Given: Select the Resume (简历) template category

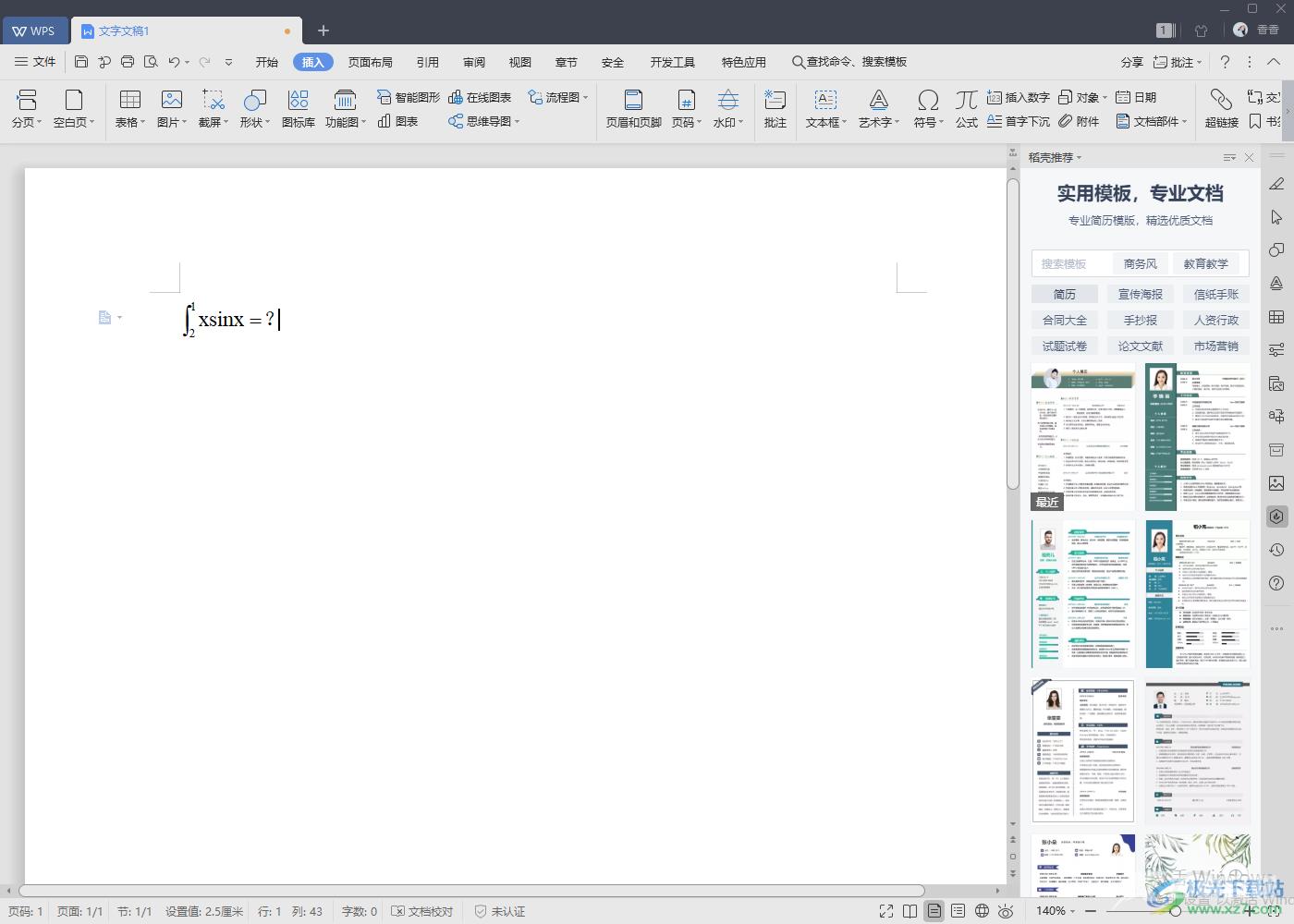Looking at the screenshot, I should point(1065,294).
